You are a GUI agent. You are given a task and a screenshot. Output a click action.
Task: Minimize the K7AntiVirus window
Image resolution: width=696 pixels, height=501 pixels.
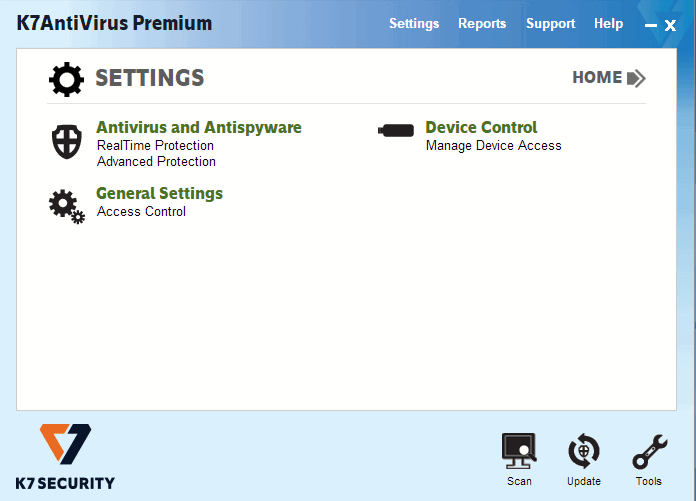point(651,26)
